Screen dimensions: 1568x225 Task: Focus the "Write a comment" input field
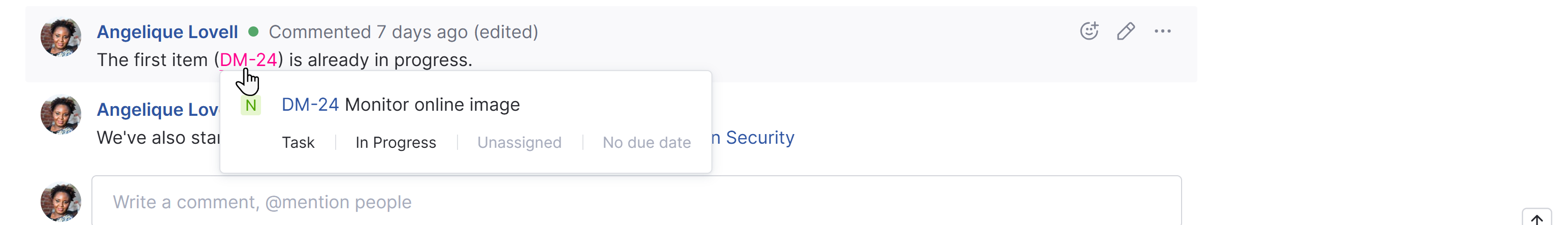(x=636, y=202)
